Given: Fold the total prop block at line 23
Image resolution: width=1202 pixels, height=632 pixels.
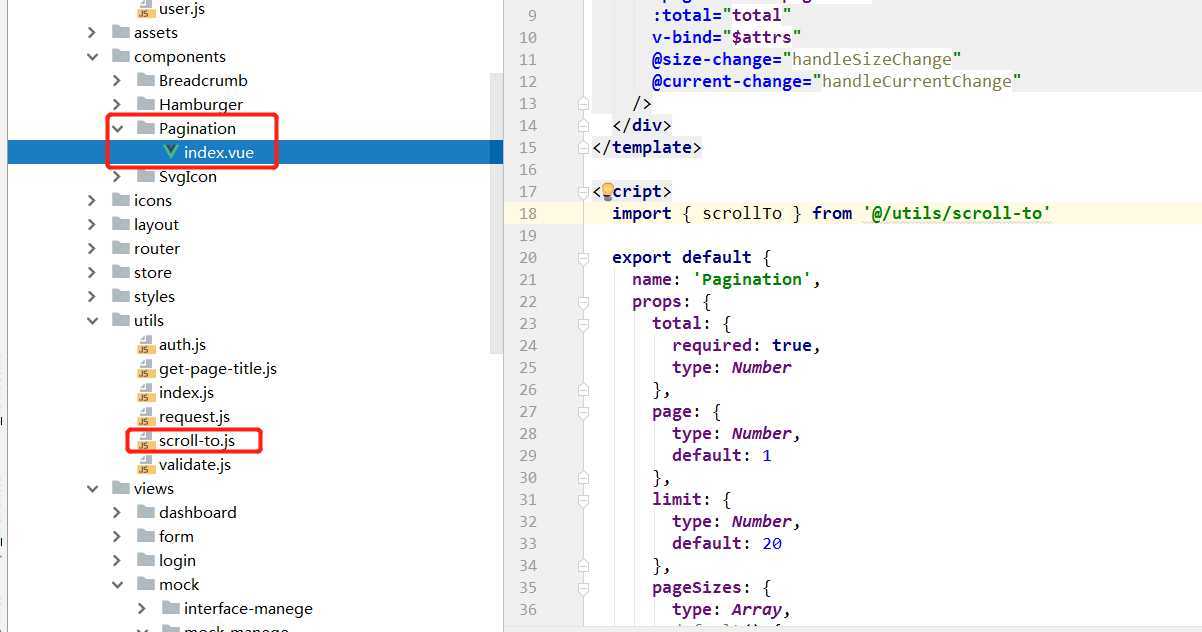Looking at the screenshot, I should pyautogui.click(x=585, y=324).
